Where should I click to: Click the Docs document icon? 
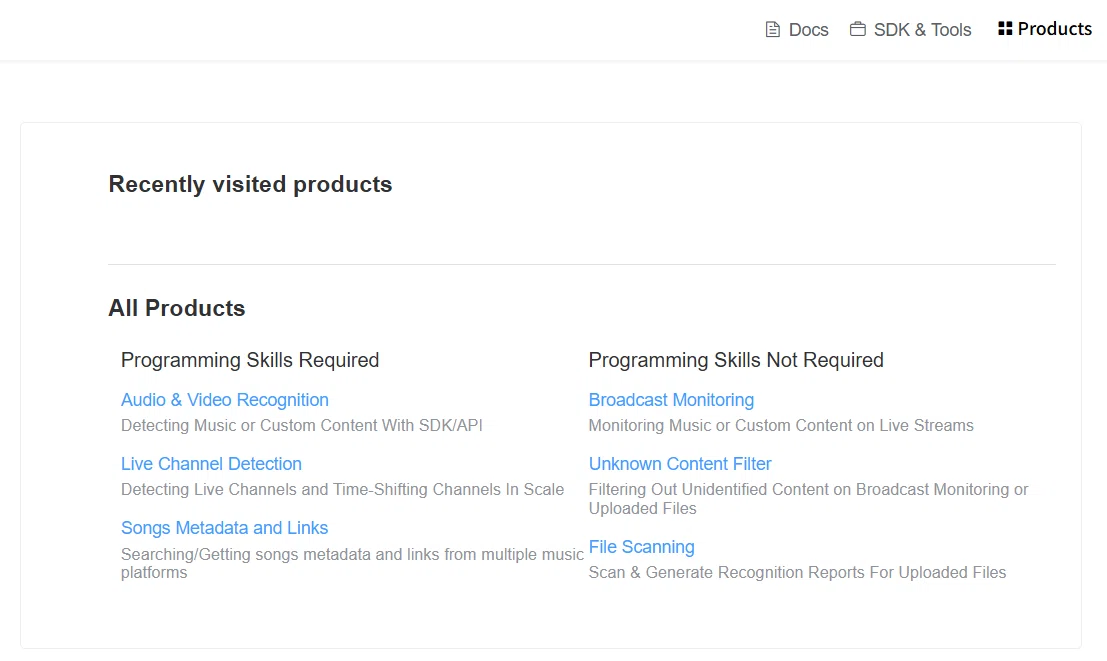[772, 30]
